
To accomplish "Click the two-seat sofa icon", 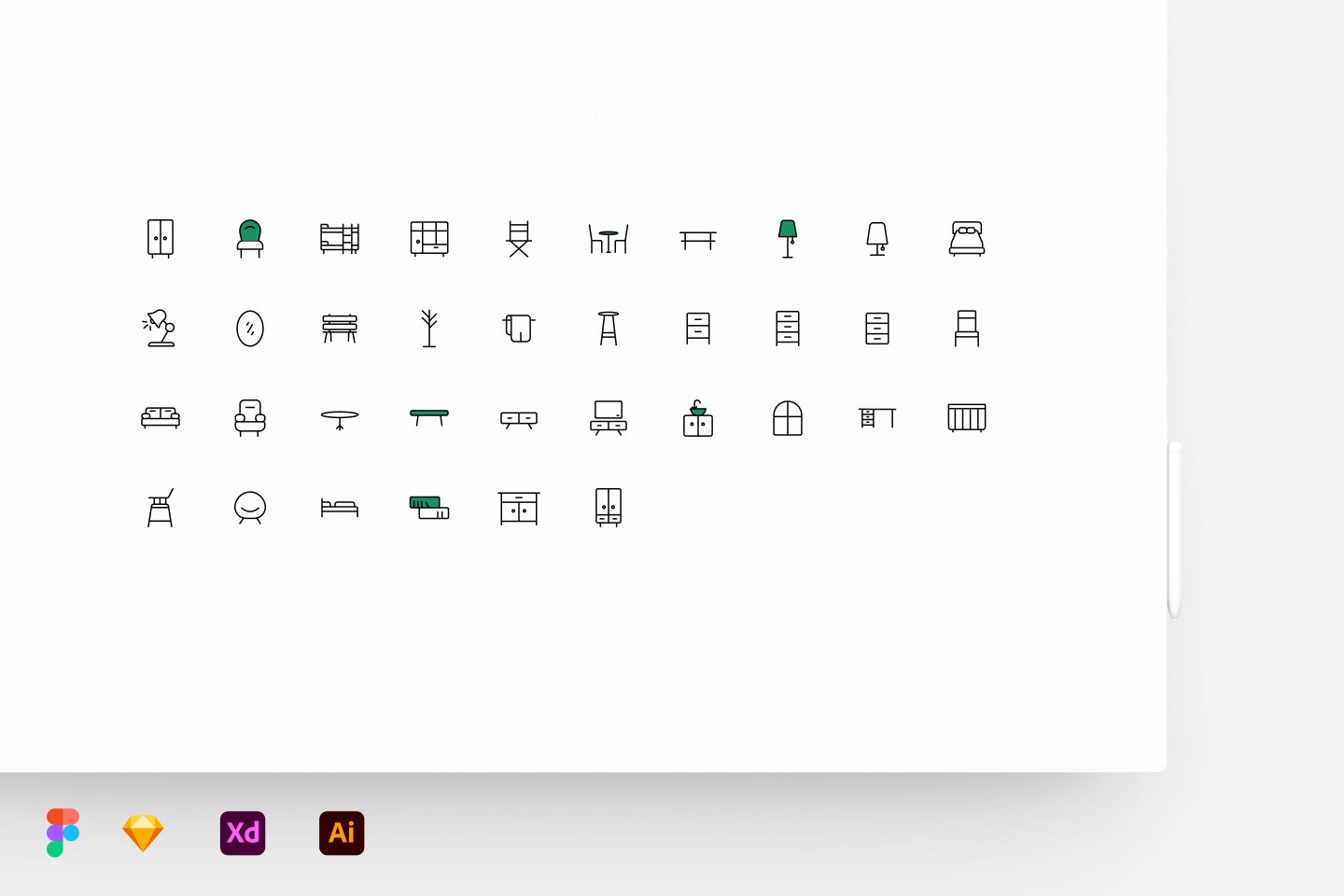I will pos(161,417).
